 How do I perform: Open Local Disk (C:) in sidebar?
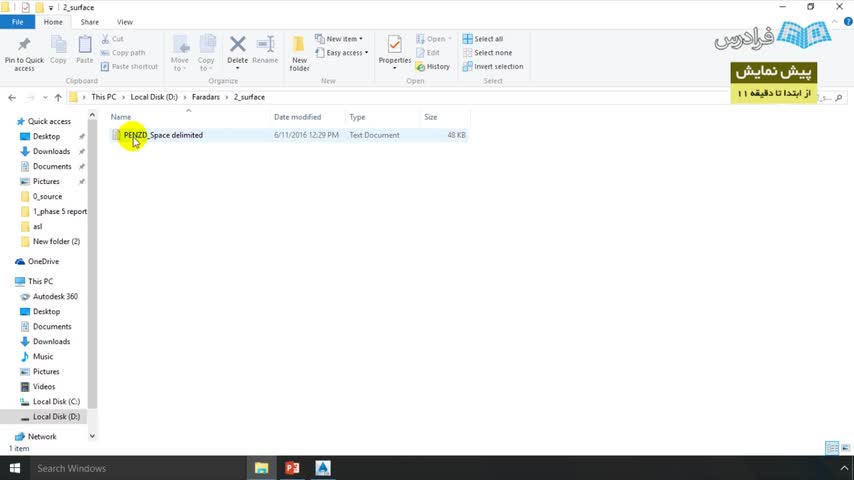(56, 402)
